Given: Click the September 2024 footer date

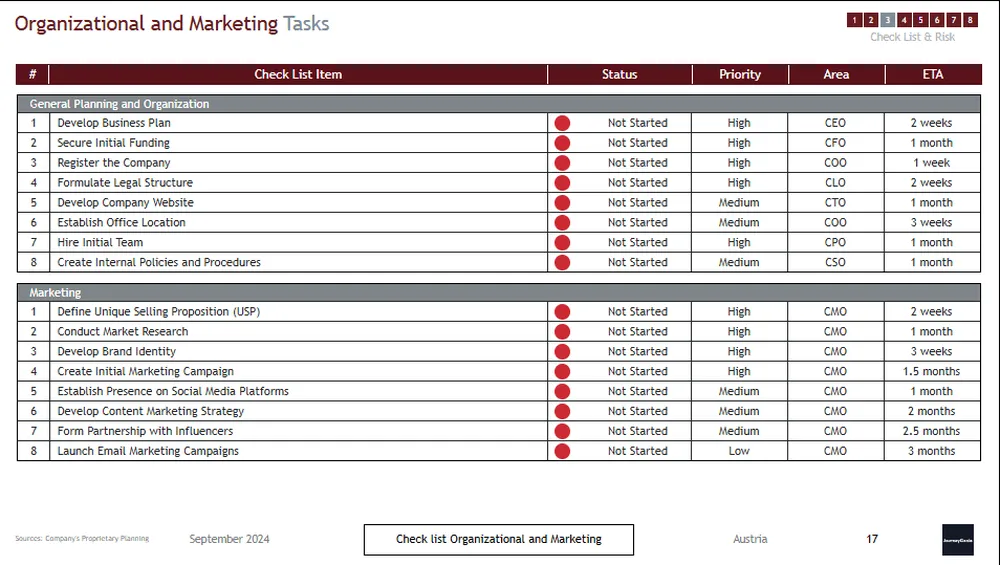Looking at the screenshot, I should pyautogui.click(x=230, y=539).
